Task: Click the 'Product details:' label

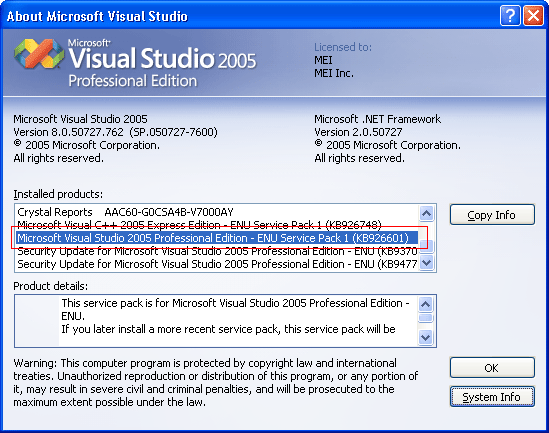Action: click(x=50, y=286)
